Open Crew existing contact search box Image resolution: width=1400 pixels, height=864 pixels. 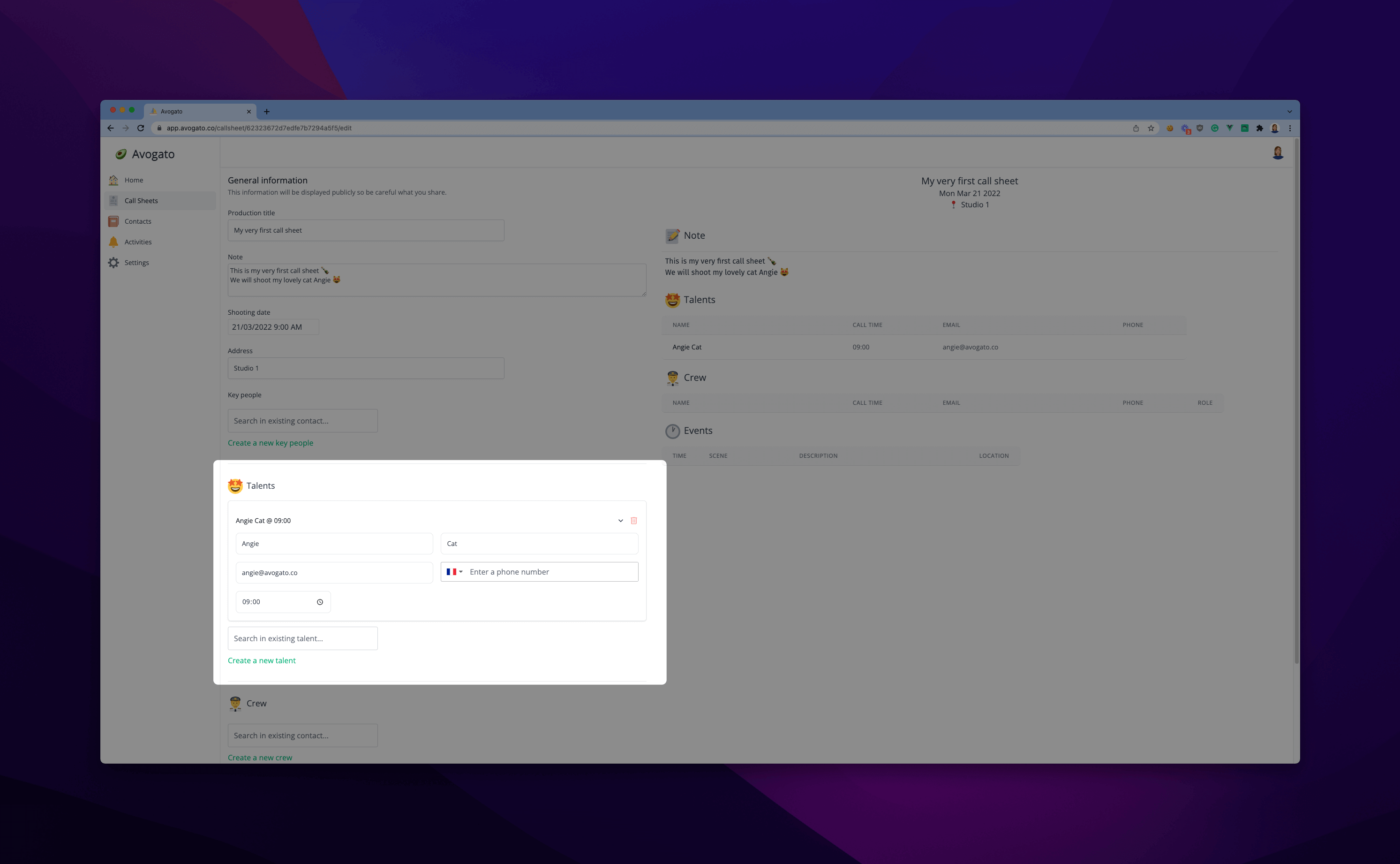pos(303,735)
